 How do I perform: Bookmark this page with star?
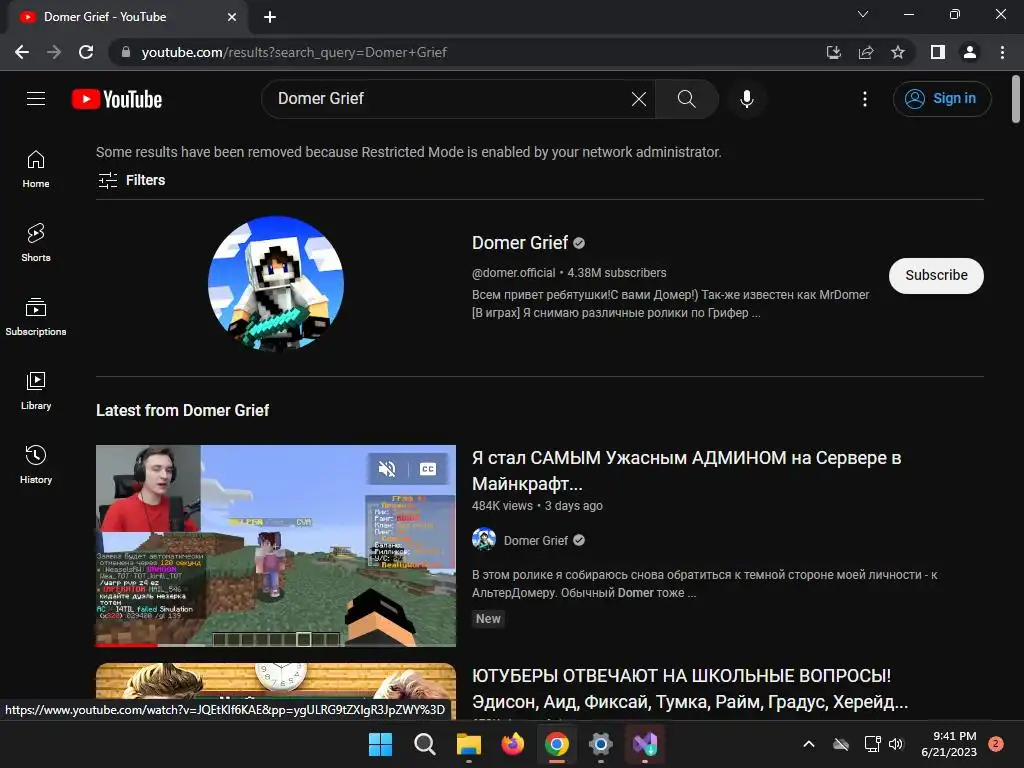pyautogui.click(x=898, y=52)
